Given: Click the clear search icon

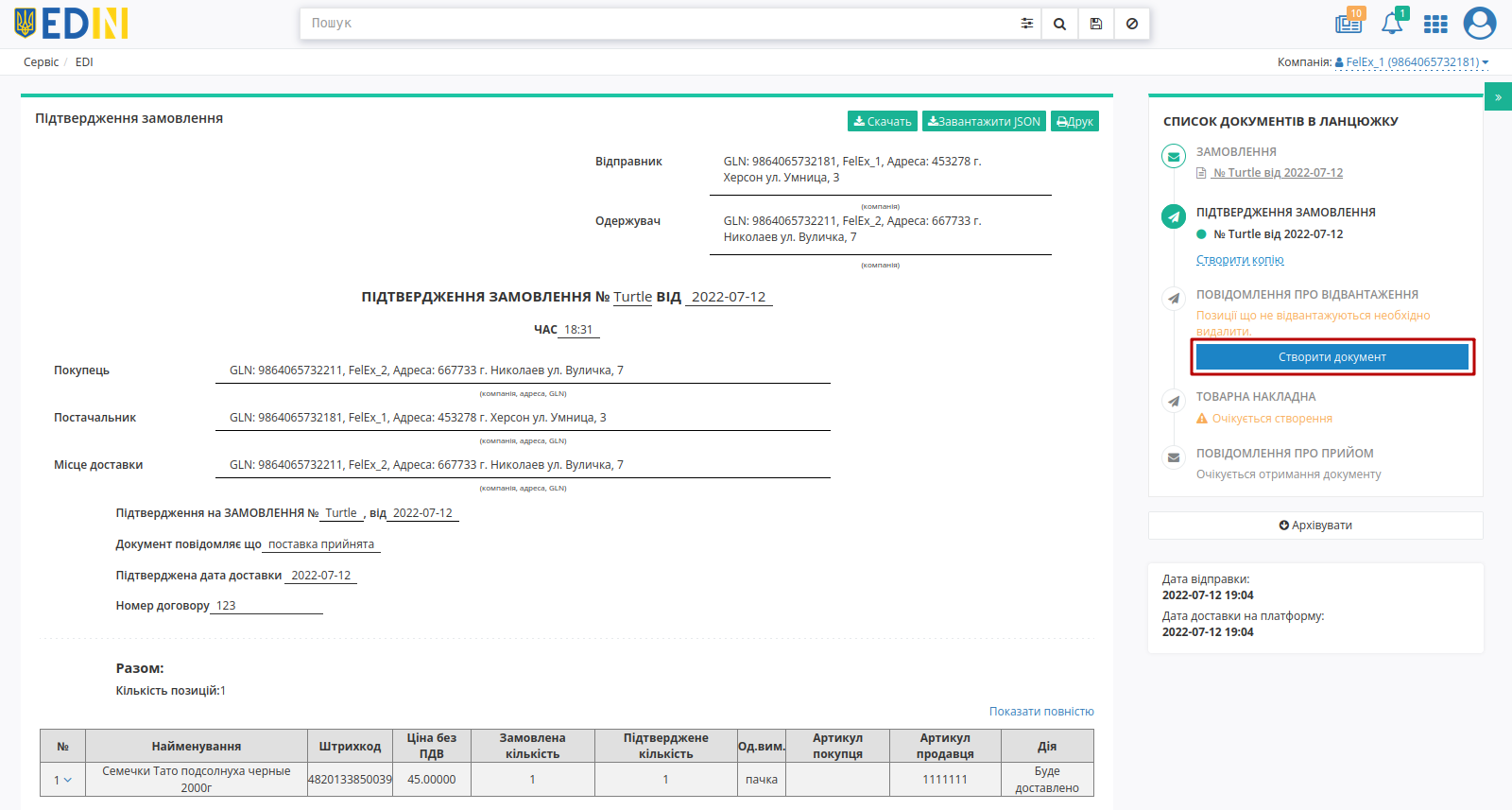Looking at the screenshot, I should point(1132,24).
